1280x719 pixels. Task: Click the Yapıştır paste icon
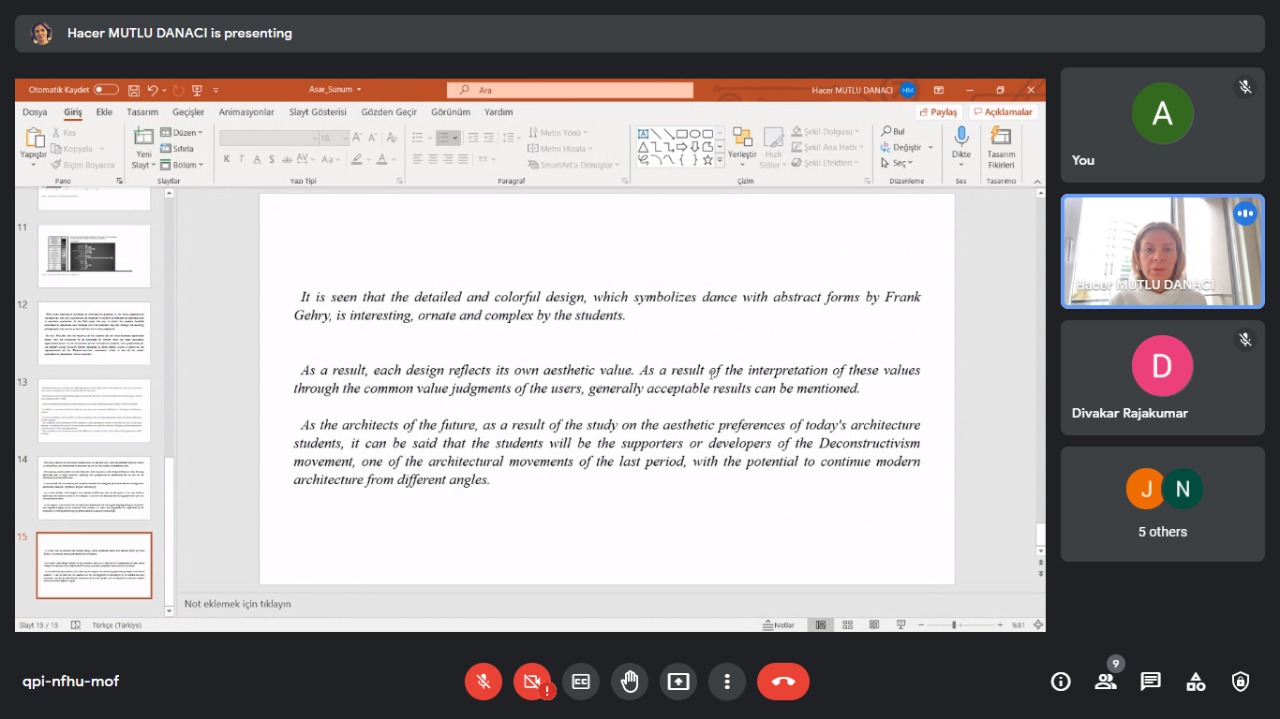click(x=34, y=138)
